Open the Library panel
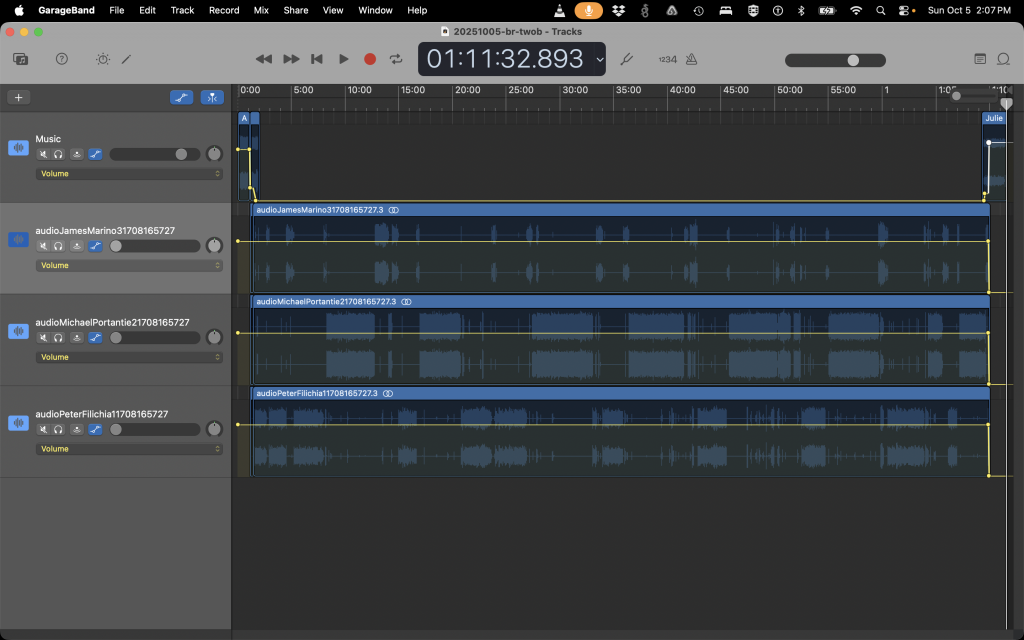Viewport: 1024px width, 640px height. click(20, 59)
